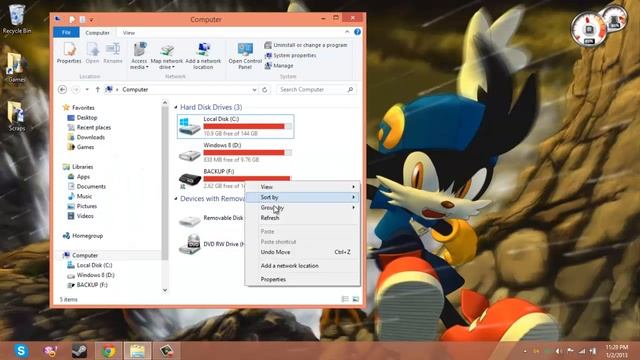Click the Explorer help icon
Viewport: 640px width, 360px height.
point(358,32)
